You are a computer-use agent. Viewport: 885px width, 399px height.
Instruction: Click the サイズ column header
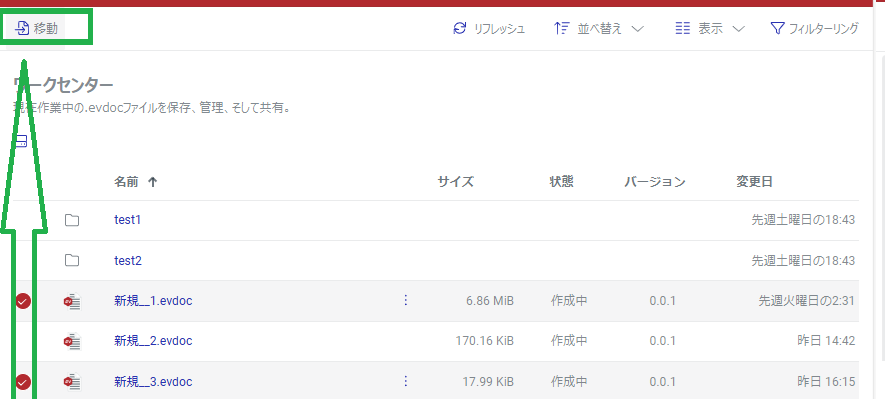[455, 182]
